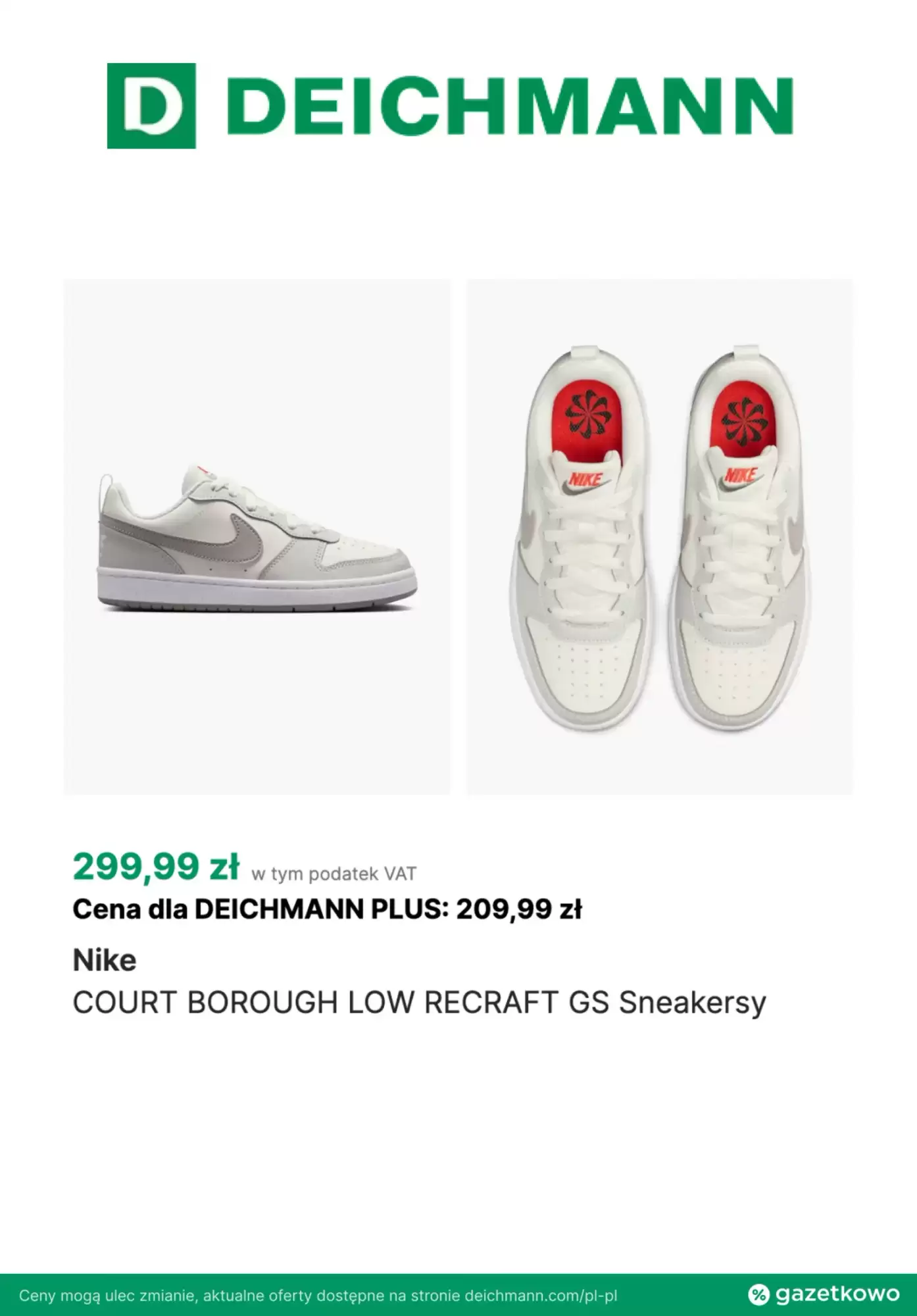
Task: Click the green Deichmann D logo square
Action: pyautogui.click(x=151, y=106)
